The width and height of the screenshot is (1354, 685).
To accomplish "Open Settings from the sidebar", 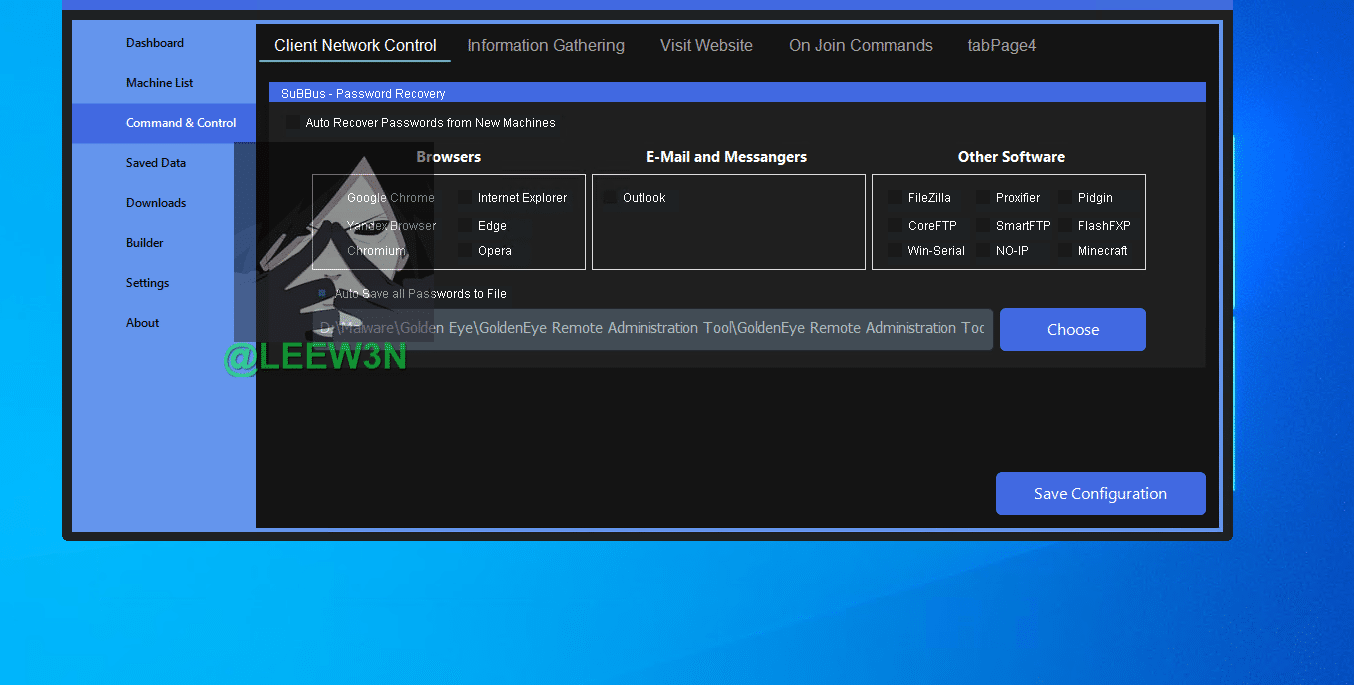I will coord(147,283).
